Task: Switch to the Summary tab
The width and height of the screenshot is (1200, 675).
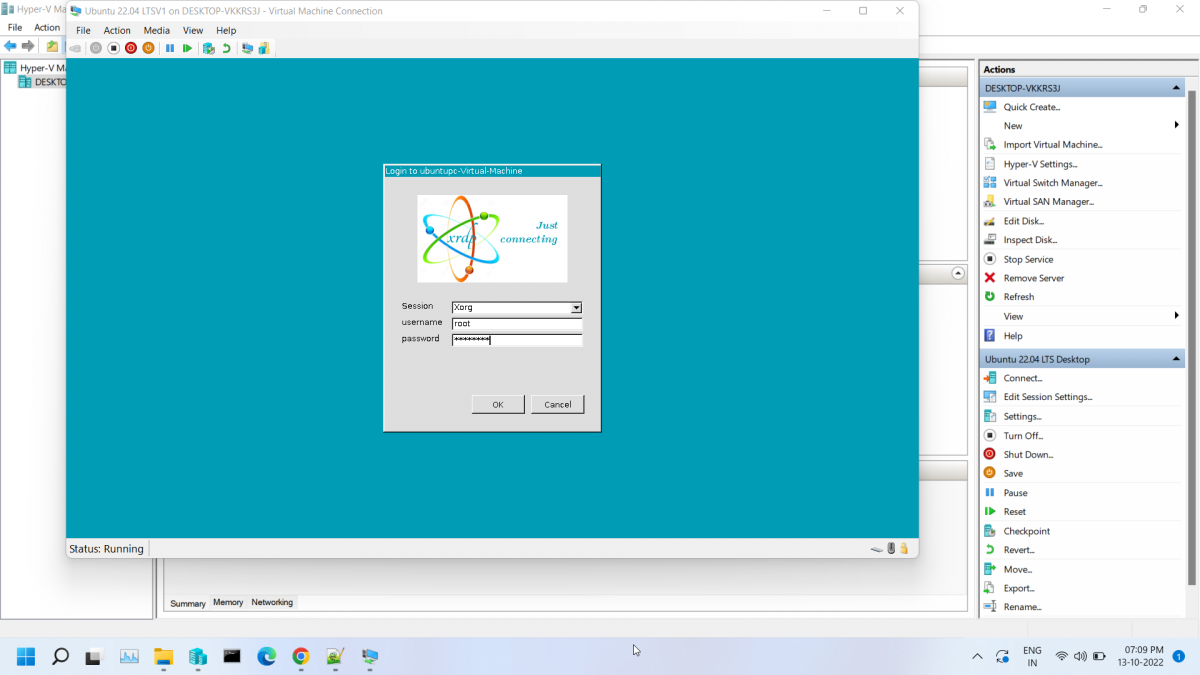Action: point(188,603)
